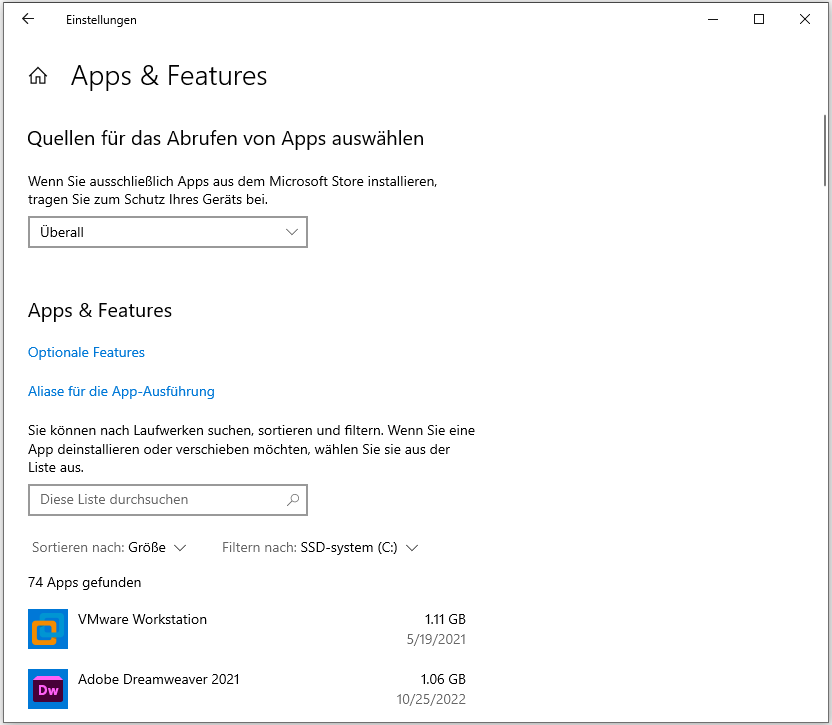
Task: Click the chevron on the Überall selector
Action: click(x=291, y=231)
